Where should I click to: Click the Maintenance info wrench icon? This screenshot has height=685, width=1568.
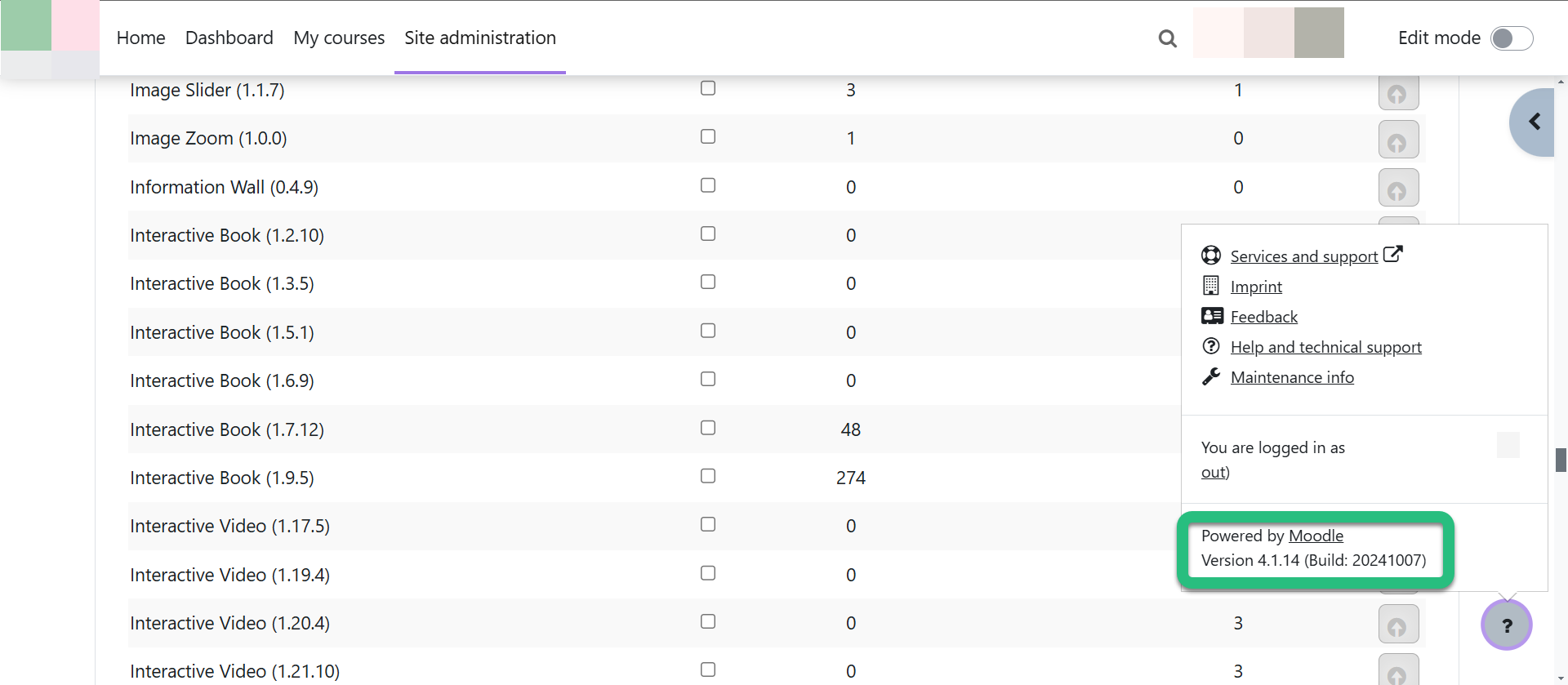coord(1211,376)
